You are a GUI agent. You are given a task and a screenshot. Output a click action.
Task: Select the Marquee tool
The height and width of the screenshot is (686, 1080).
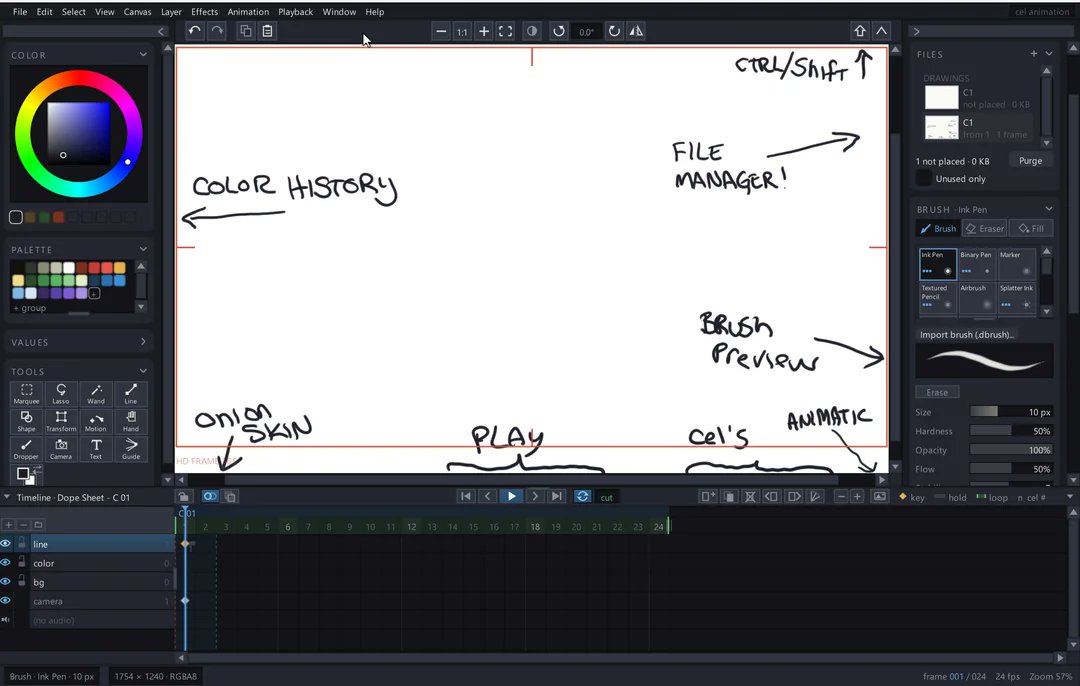click(x=26, y=393)
